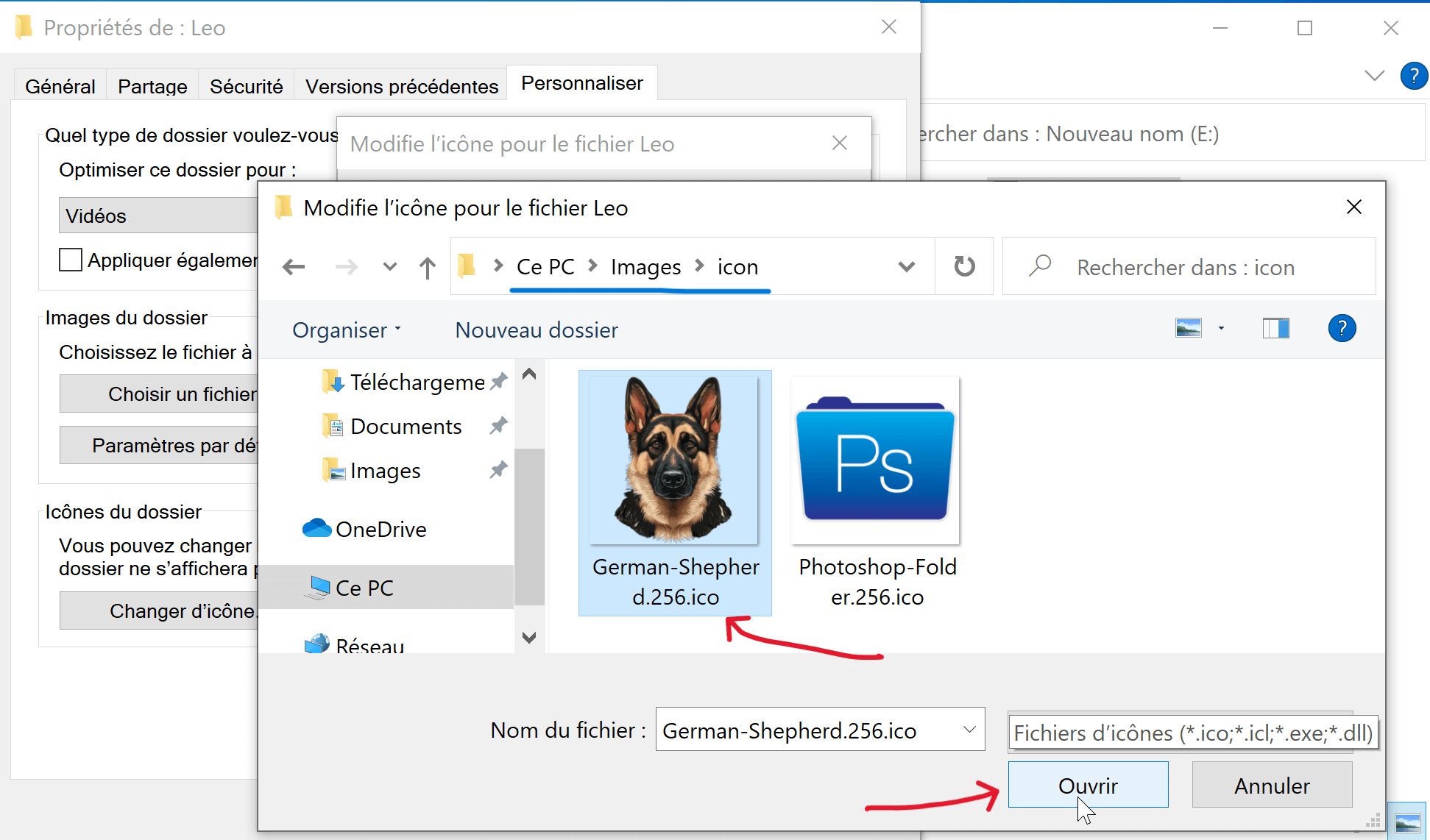Unpin Images from Quick Access

coord(499,469)
